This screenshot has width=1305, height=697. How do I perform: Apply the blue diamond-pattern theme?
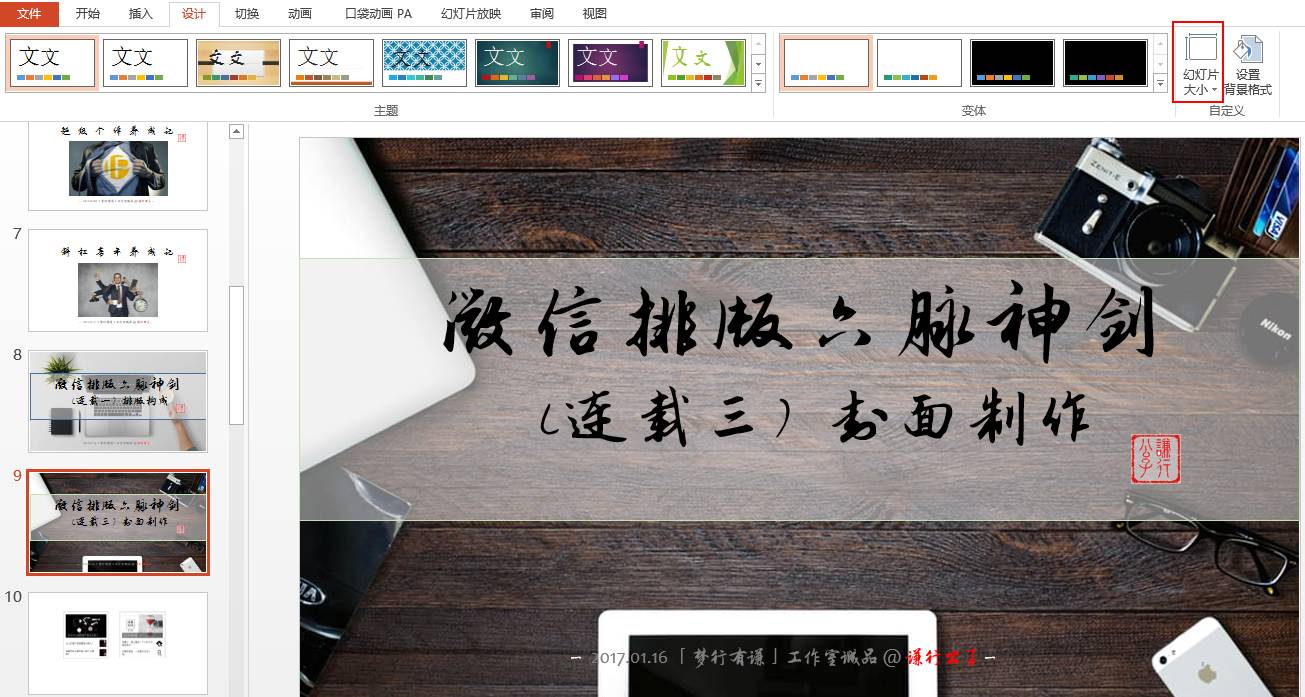pyautogui.click(x=424, y=63)
